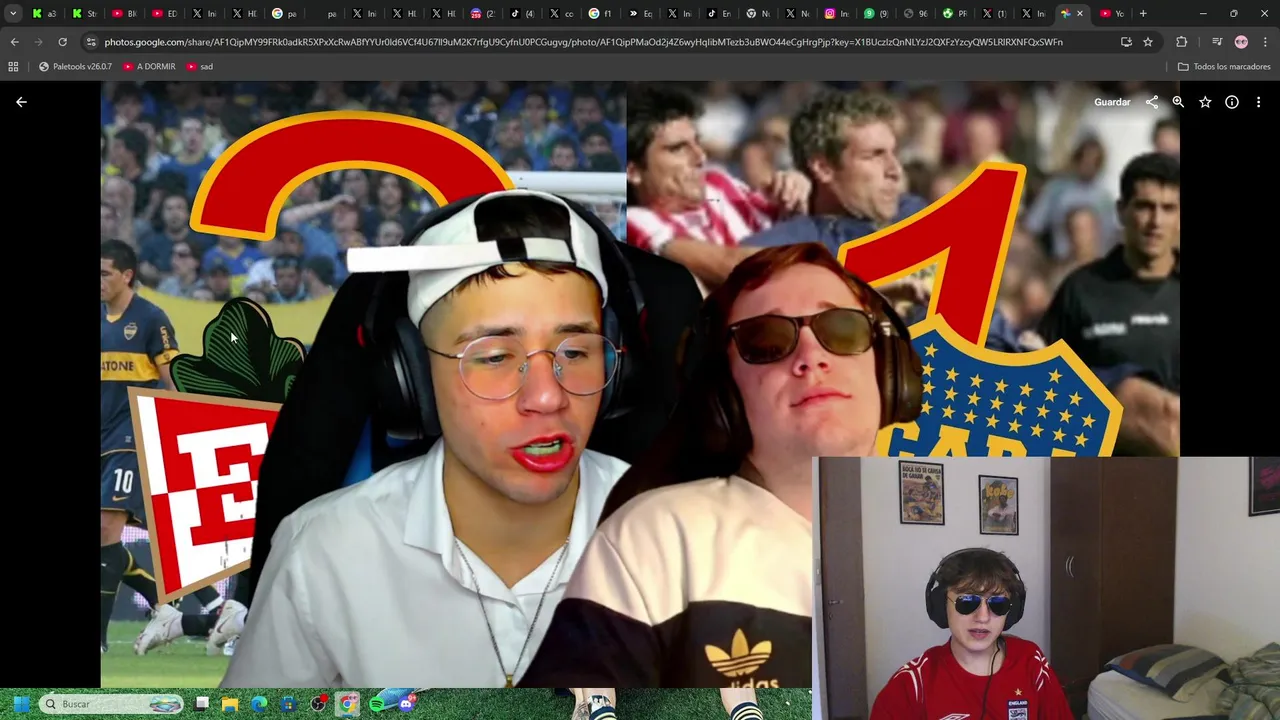
Task: Switch to the Kick 'a3' tab
Action: pos(44,13)
